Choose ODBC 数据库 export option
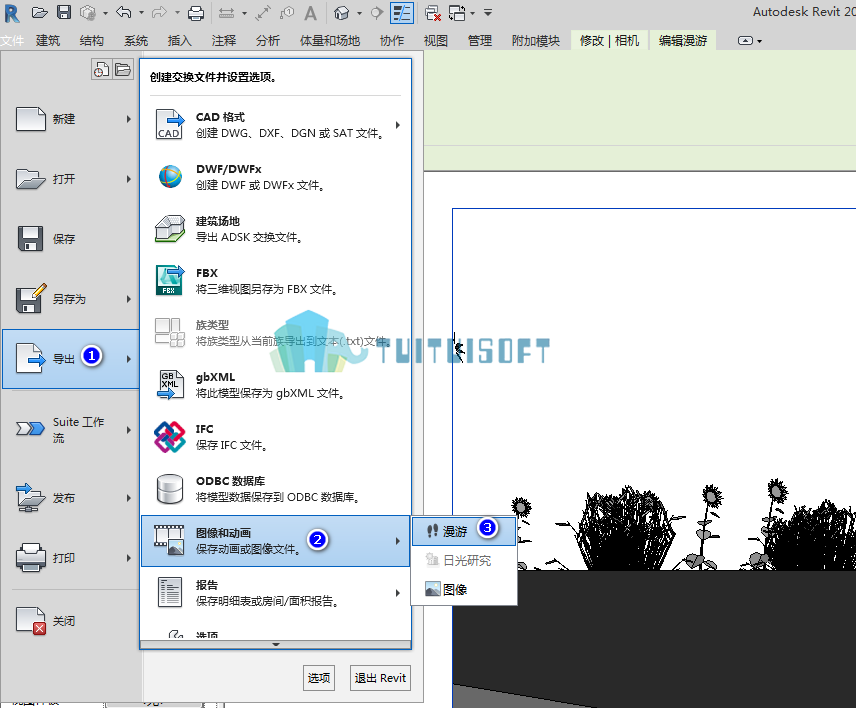Screen dimensions: 856x708 pyautogui.click(x=275, y=489)
